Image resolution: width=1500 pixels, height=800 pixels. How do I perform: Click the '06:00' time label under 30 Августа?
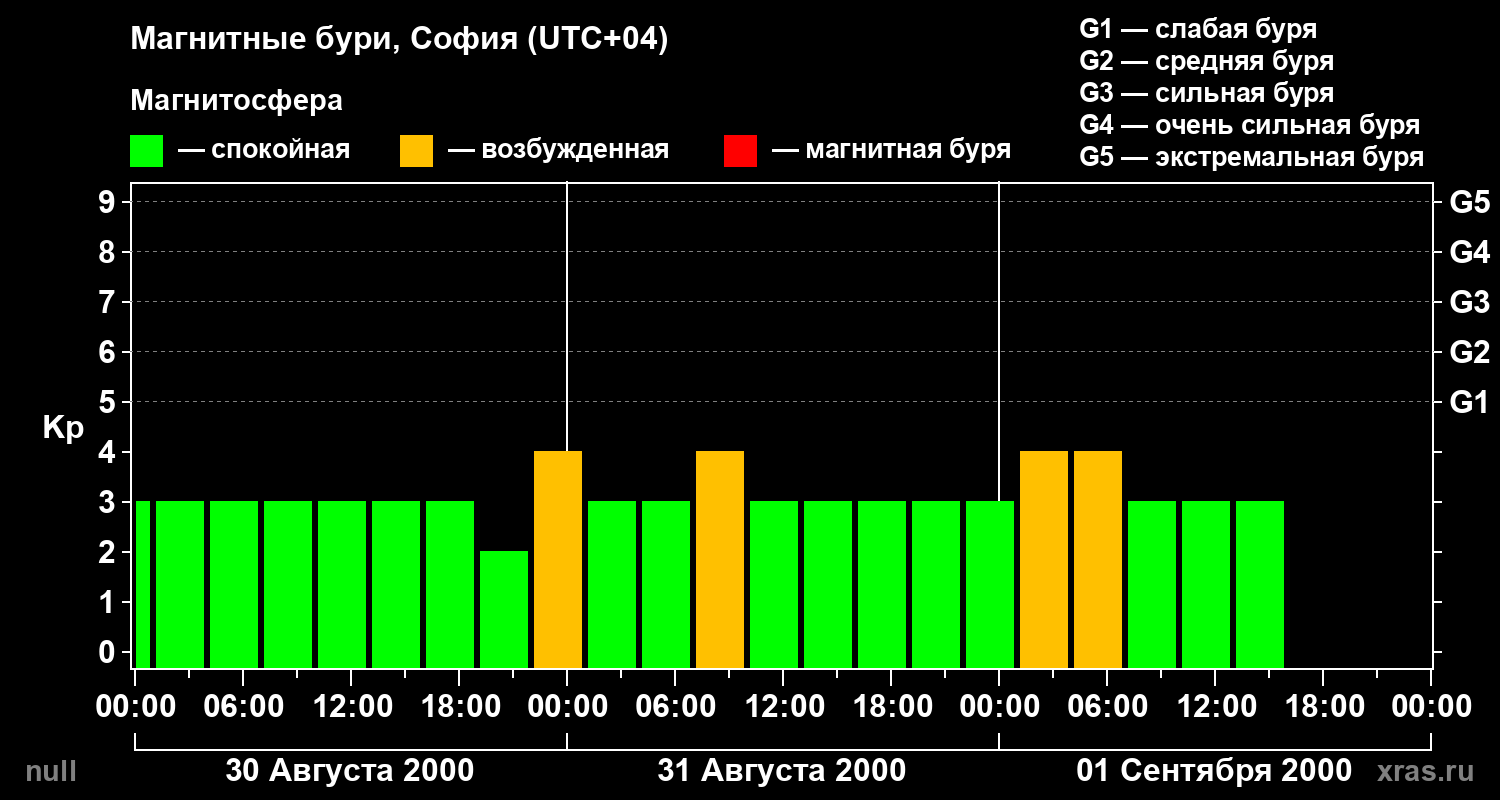[242, 707]
